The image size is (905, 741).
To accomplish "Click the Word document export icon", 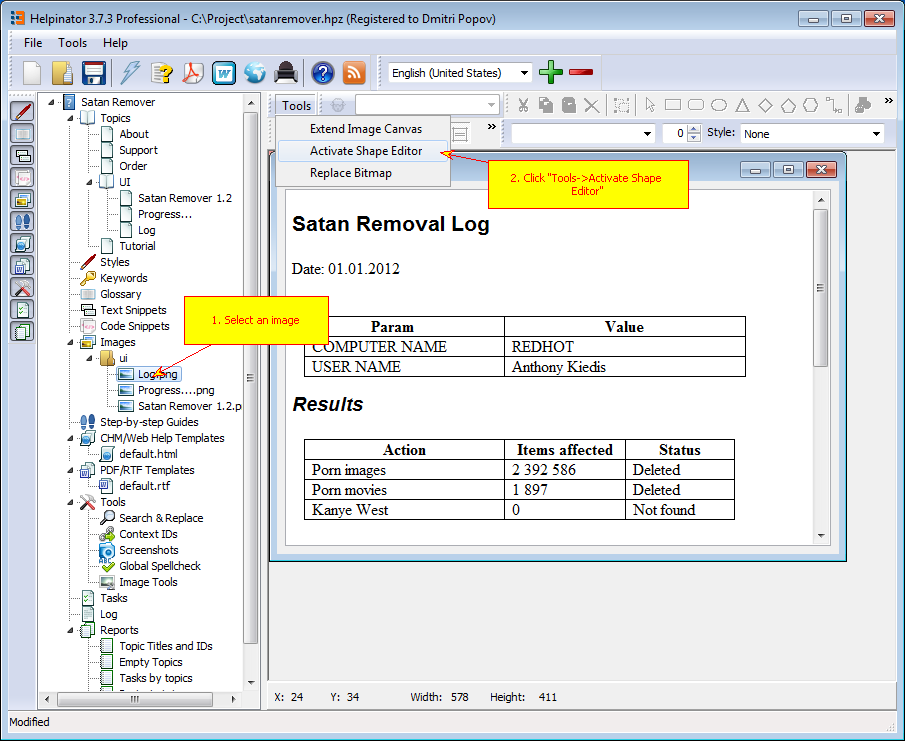I will 223,73.
